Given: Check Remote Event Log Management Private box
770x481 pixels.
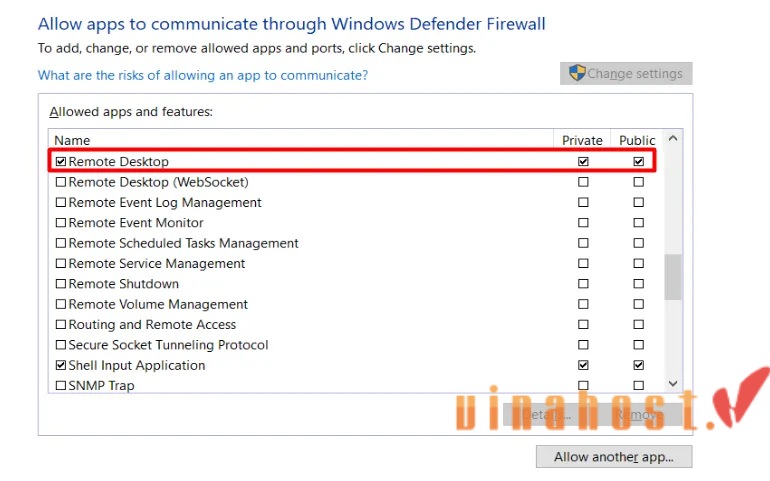Looking at the screenshot, I should coord(583,202).
